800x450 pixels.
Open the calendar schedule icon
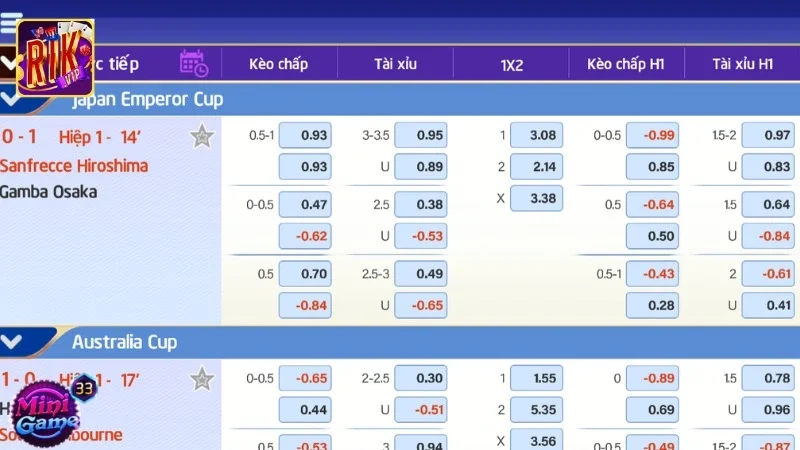[x=194, y=64]
